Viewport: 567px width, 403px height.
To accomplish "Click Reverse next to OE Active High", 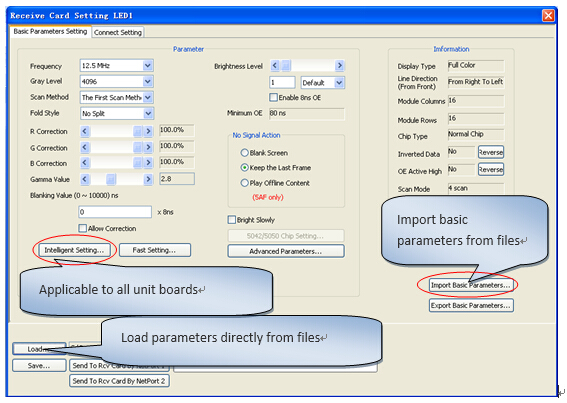I will (491, 169).
